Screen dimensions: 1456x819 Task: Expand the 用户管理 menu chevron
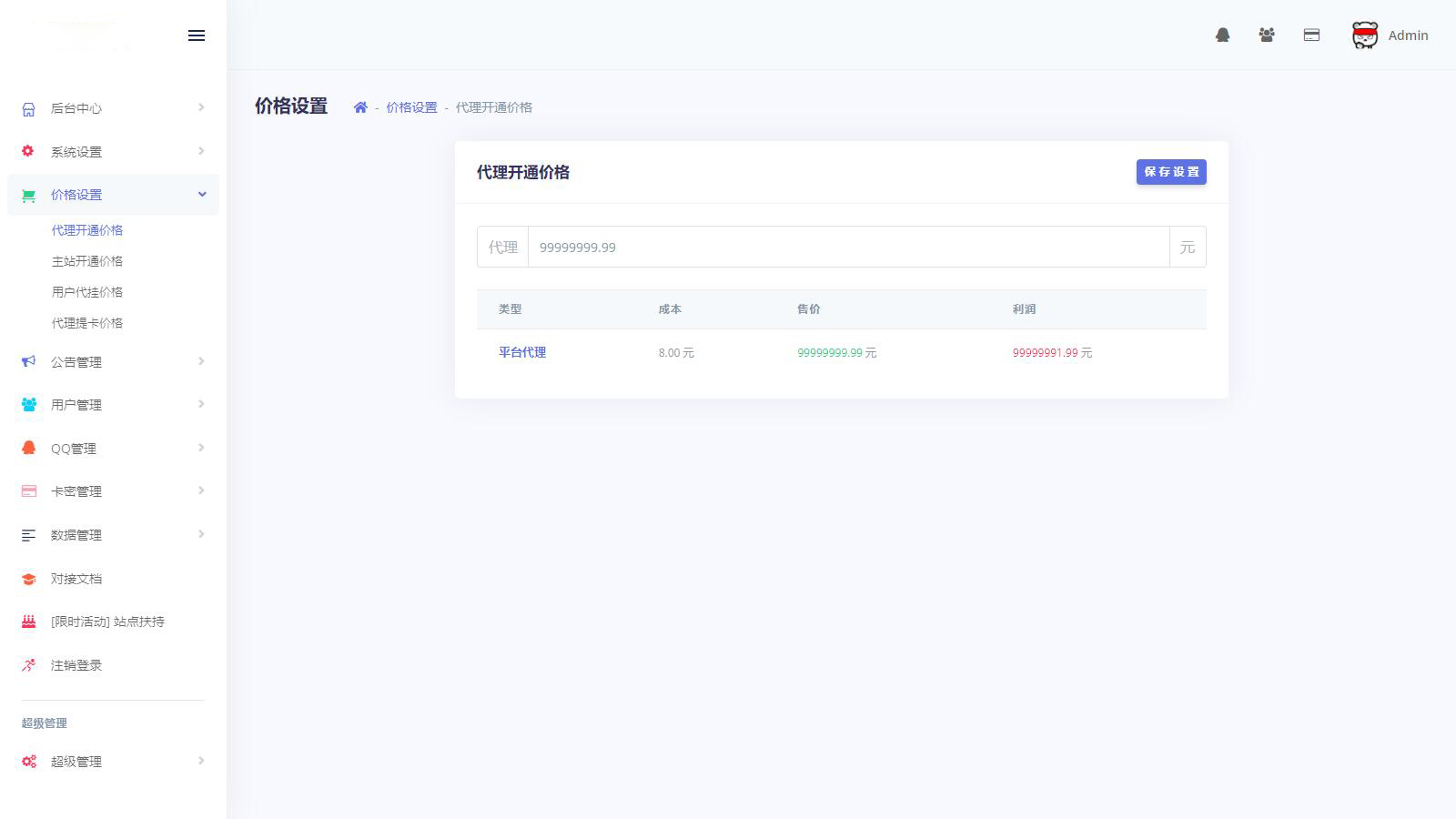(x=201, y=405)
